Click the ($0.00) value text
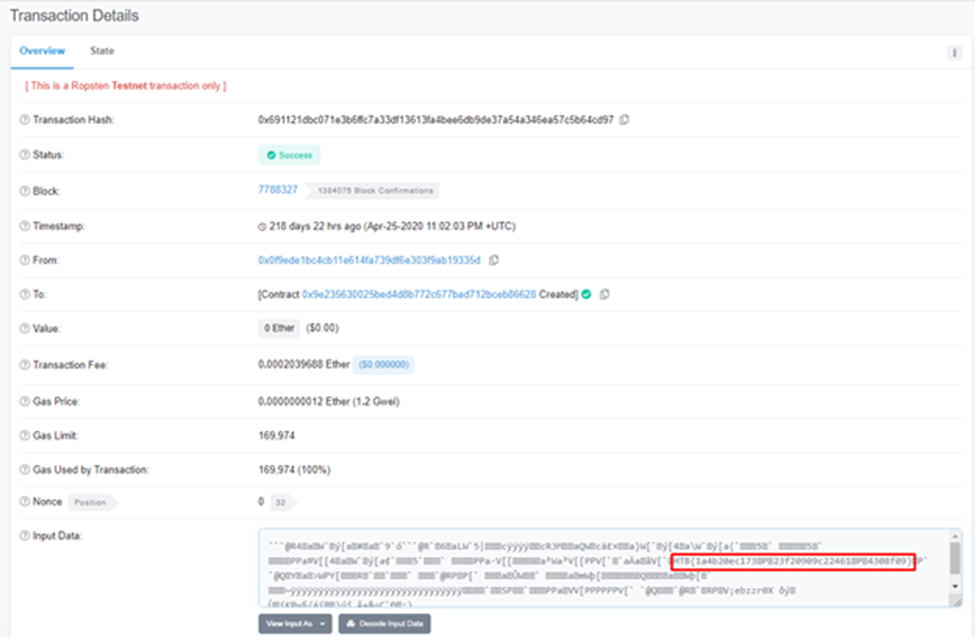This screenshot has height=637, width=975. tap(322, 328)
